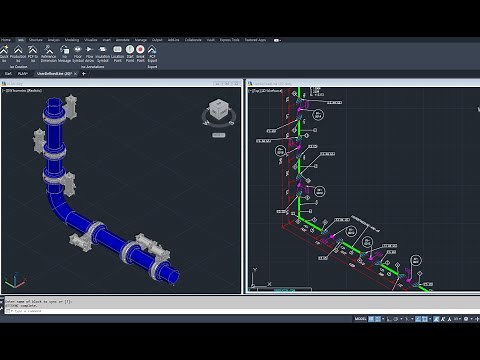Insert an Insulation Symbol
This screenshot has height=360, width=480.
[103, 54]
